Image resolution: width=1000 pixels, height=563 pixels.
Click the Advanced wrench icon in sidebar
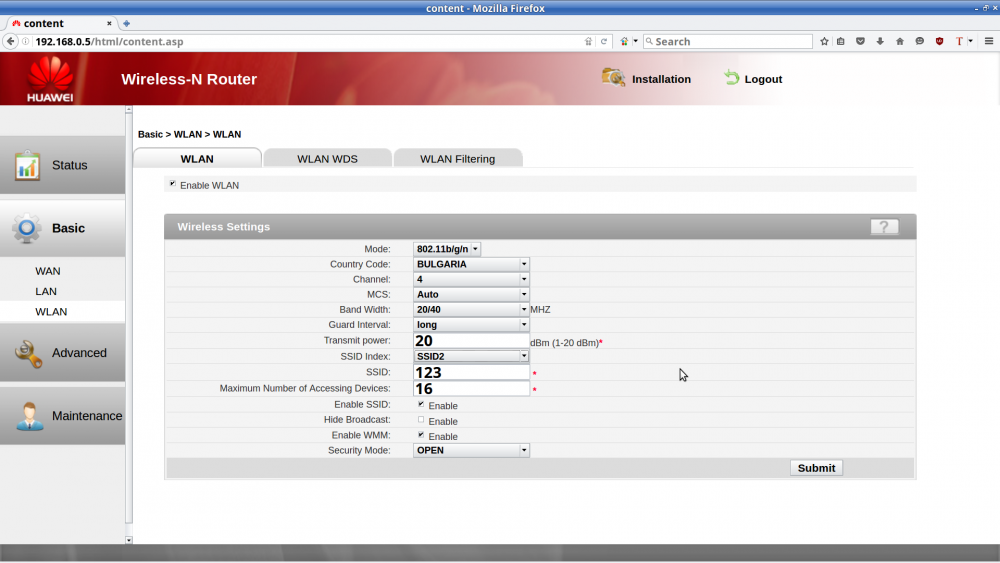coord(27,353)
